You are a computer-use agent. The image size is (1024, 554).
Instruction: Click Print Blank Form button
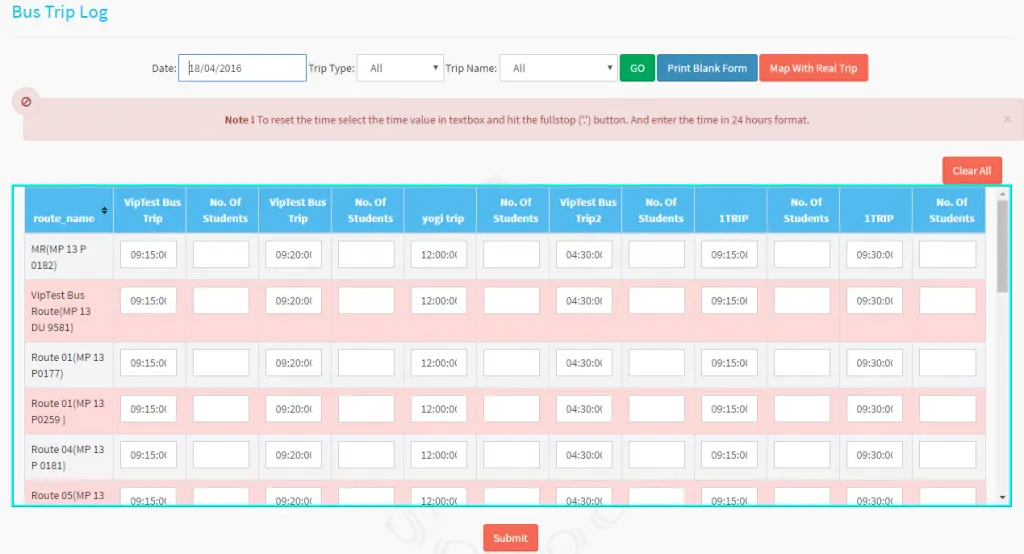706,68
